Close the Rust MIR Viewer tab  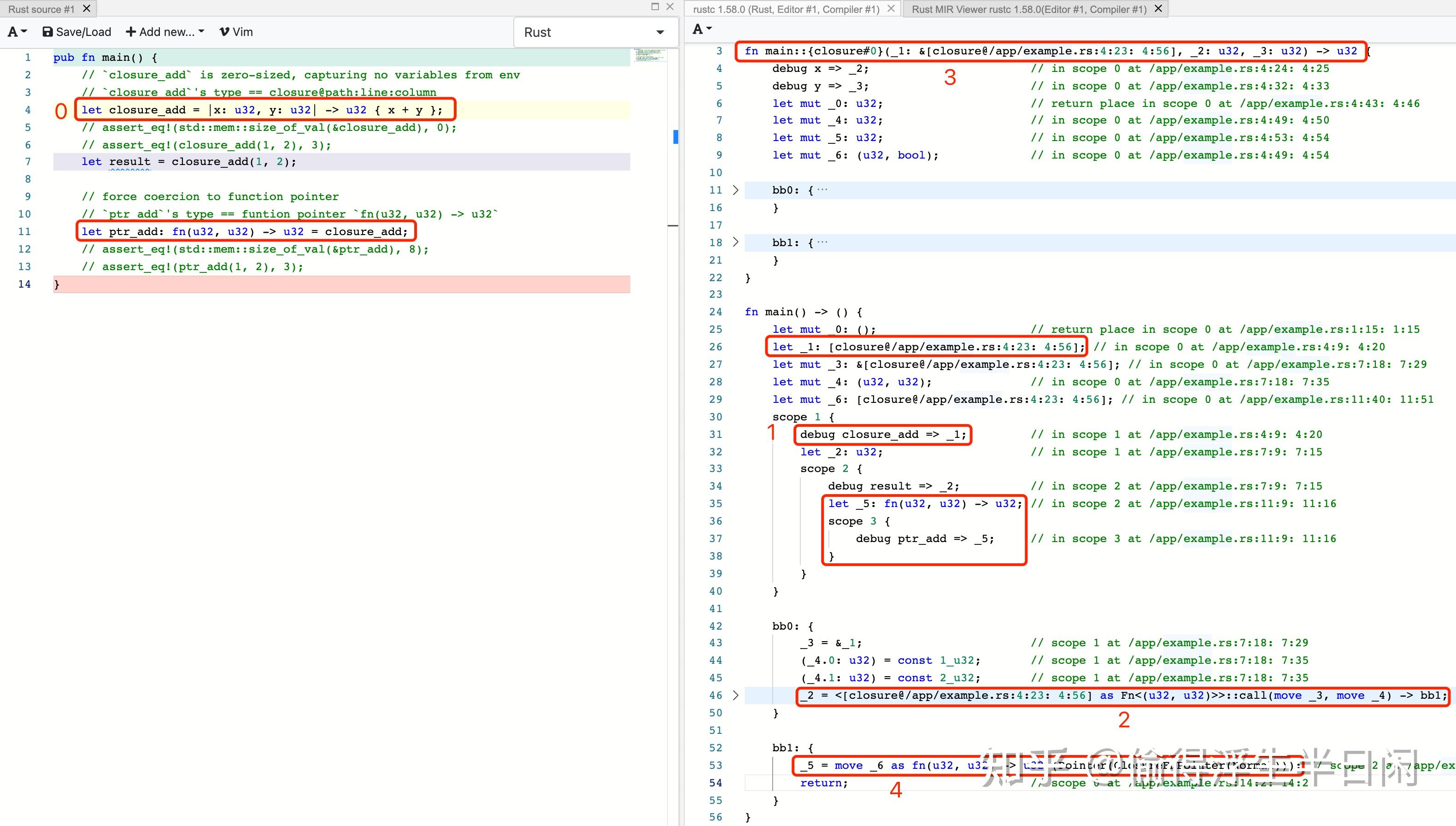1158,8
